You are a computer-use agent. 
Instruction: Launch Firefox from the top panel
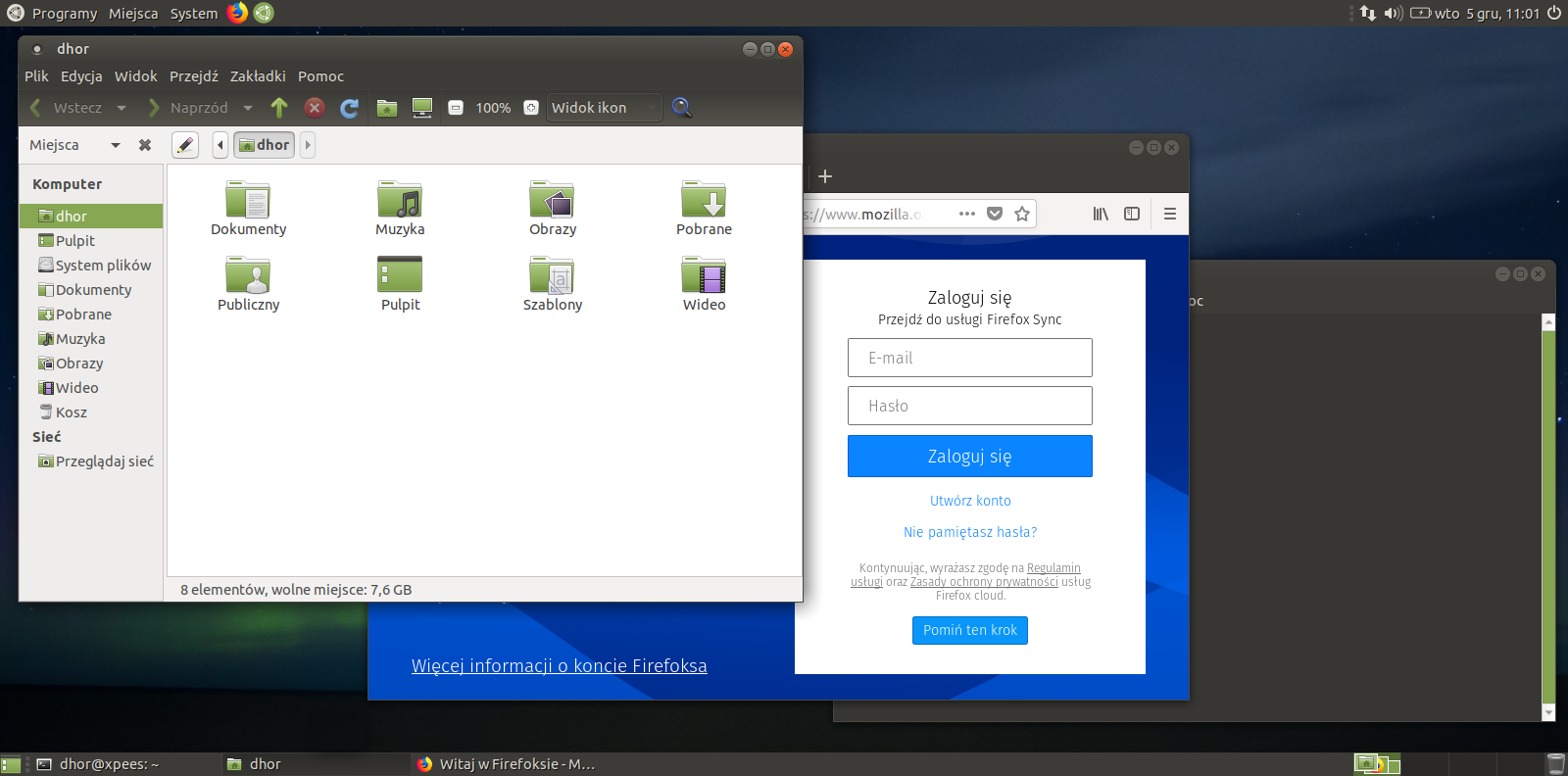[238, 13]
